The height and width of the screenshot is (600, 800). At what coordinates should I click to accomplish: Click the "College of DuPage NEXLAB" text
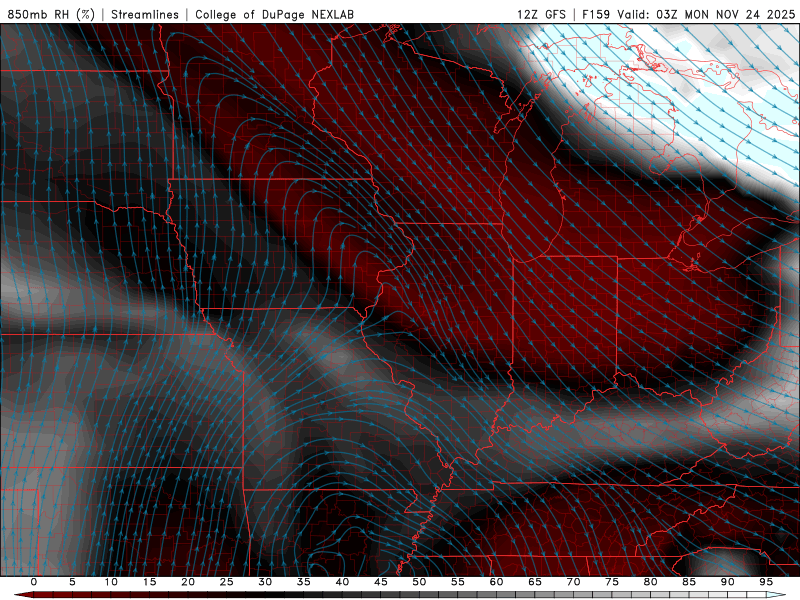tap(274, 14)
